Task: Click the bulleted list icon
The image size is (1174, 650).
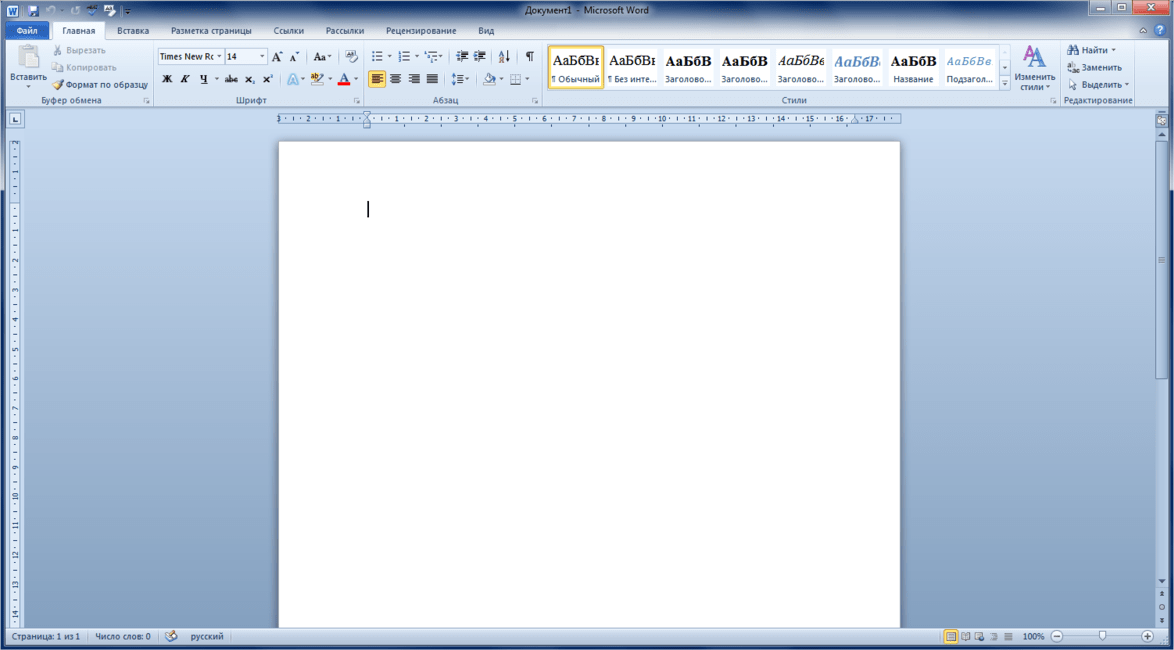Action: click(377, 57)
